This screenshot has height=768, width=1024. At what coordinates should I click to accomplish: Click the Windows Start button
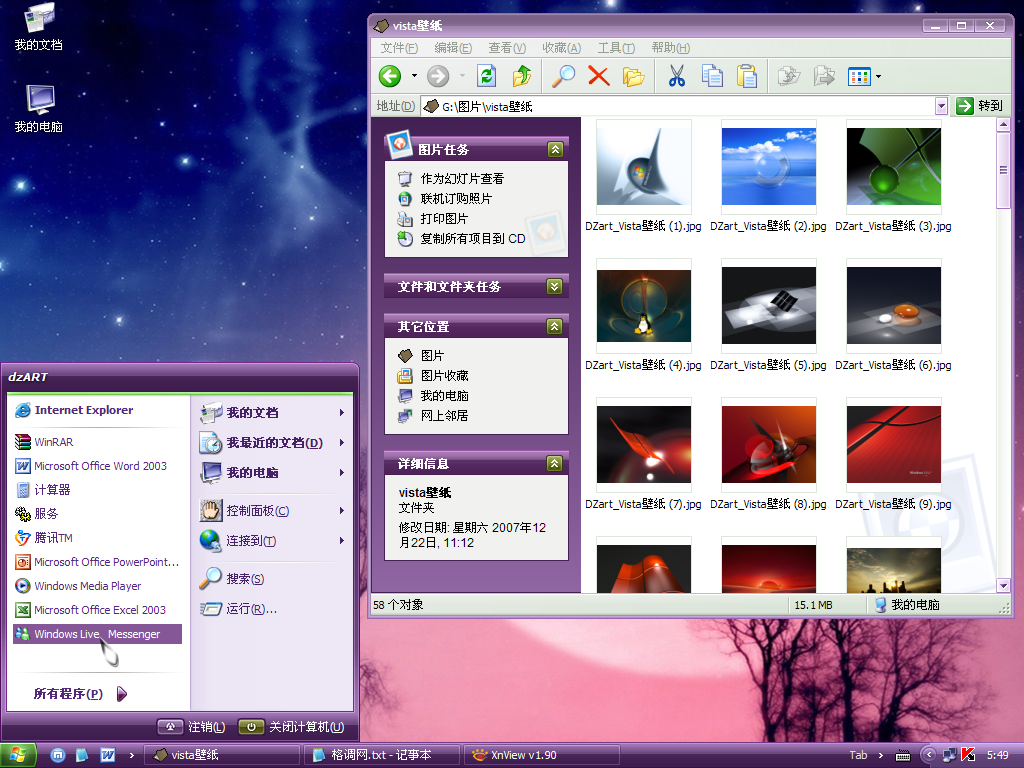point(18,755)
